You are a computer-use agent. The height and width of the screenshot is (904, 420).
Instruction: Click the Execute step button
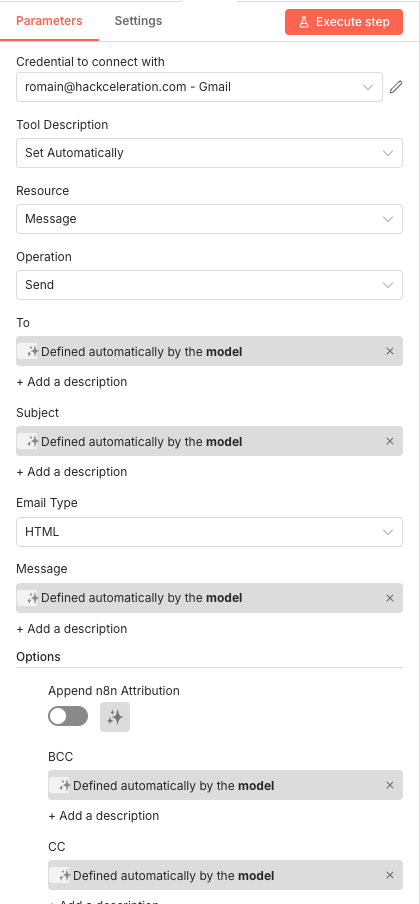[344, 22]
